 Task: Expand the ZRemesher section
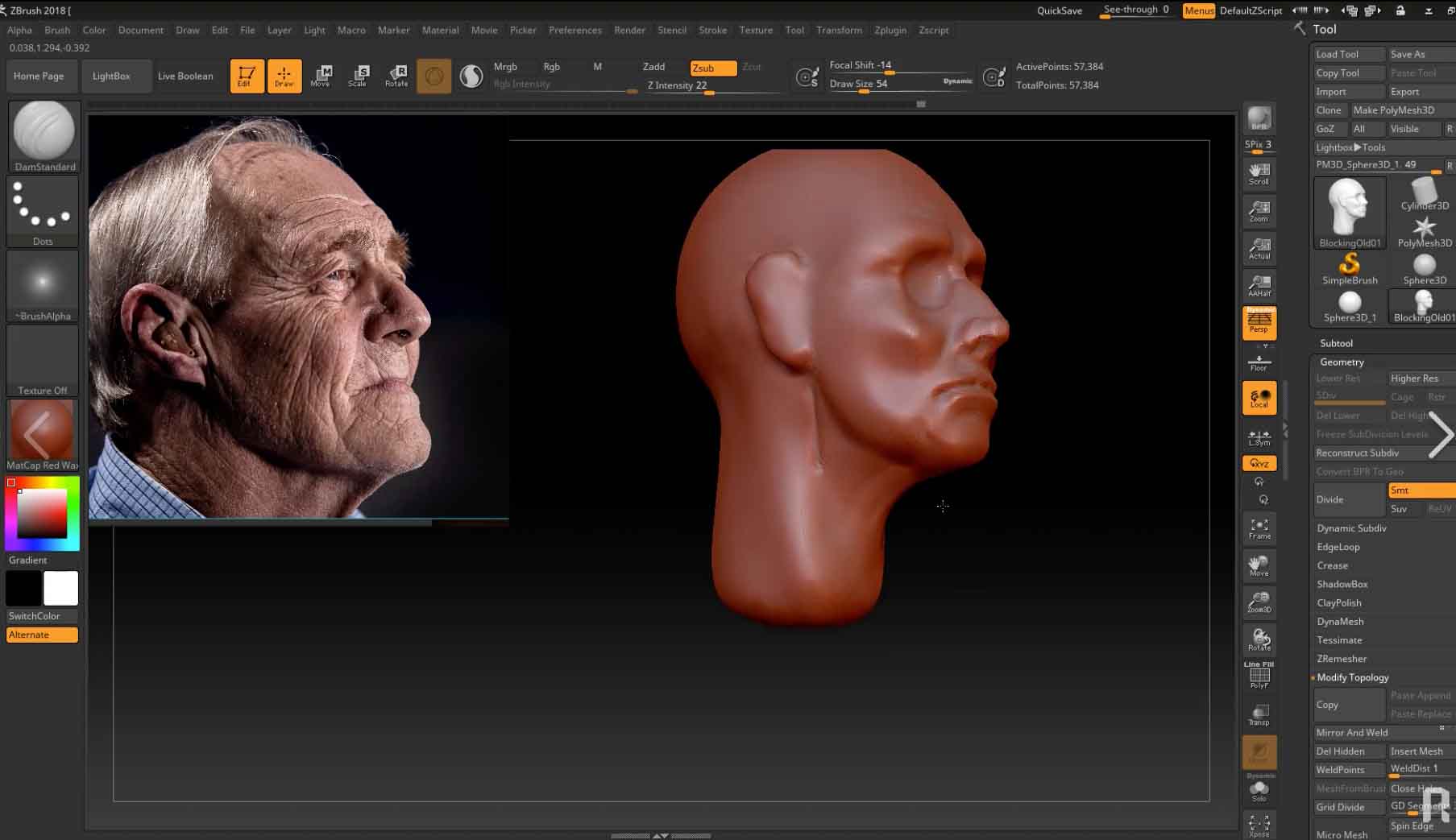coord(1342,659)
